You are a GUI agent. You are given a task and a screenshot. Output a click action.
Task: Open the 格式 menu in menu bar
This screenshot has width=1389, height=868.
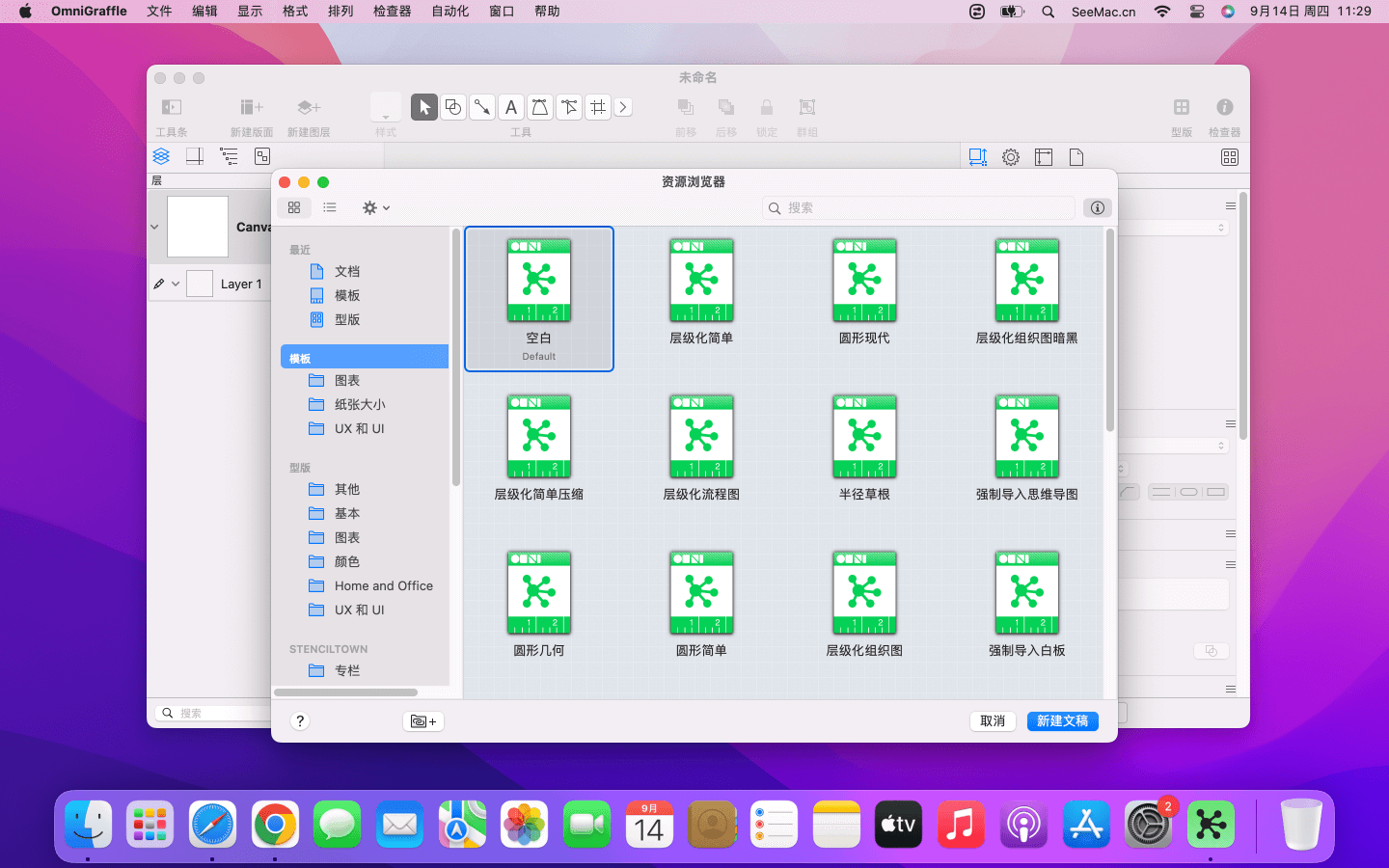coord(295,12)
